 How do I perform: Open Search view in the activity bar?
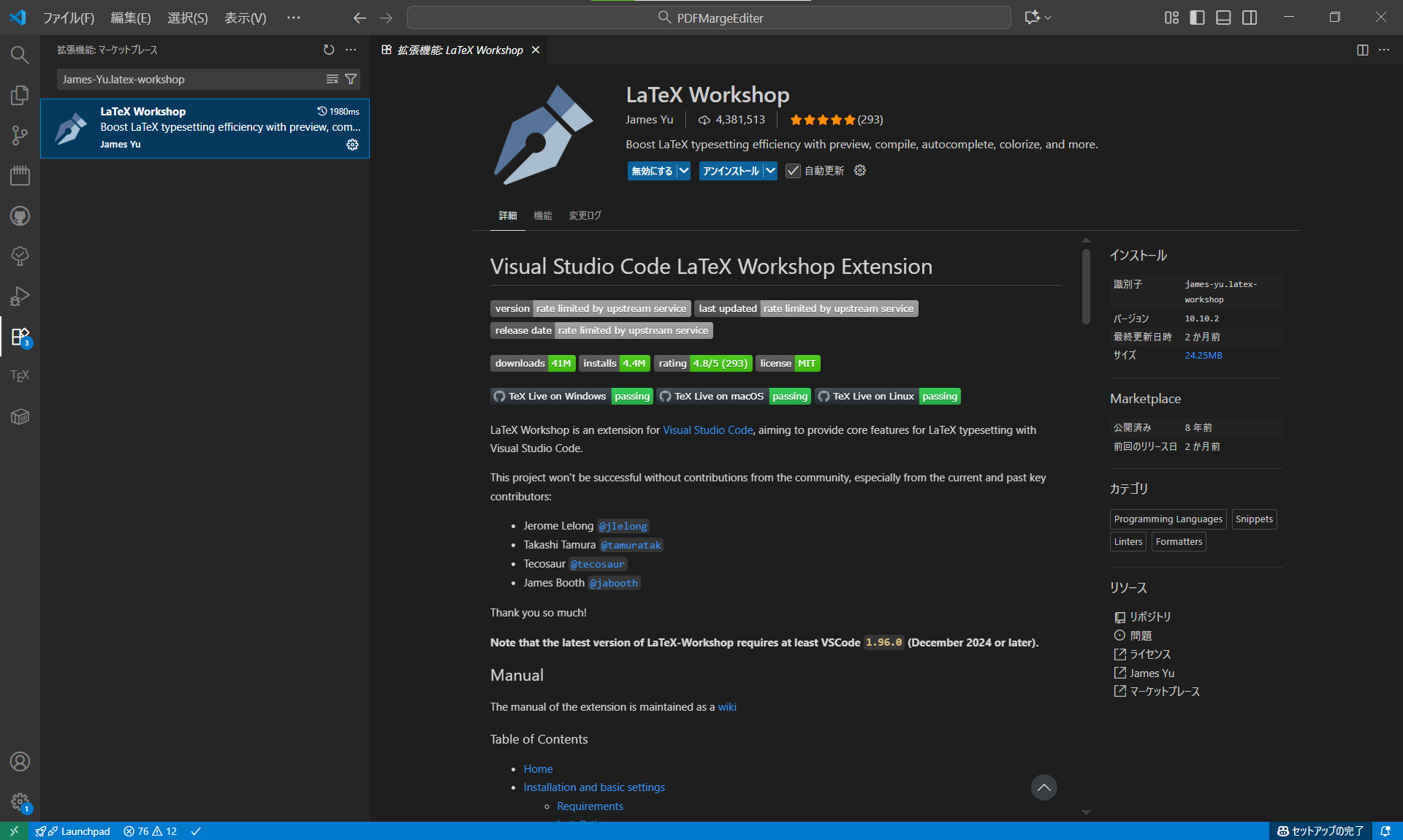point(20,55)
